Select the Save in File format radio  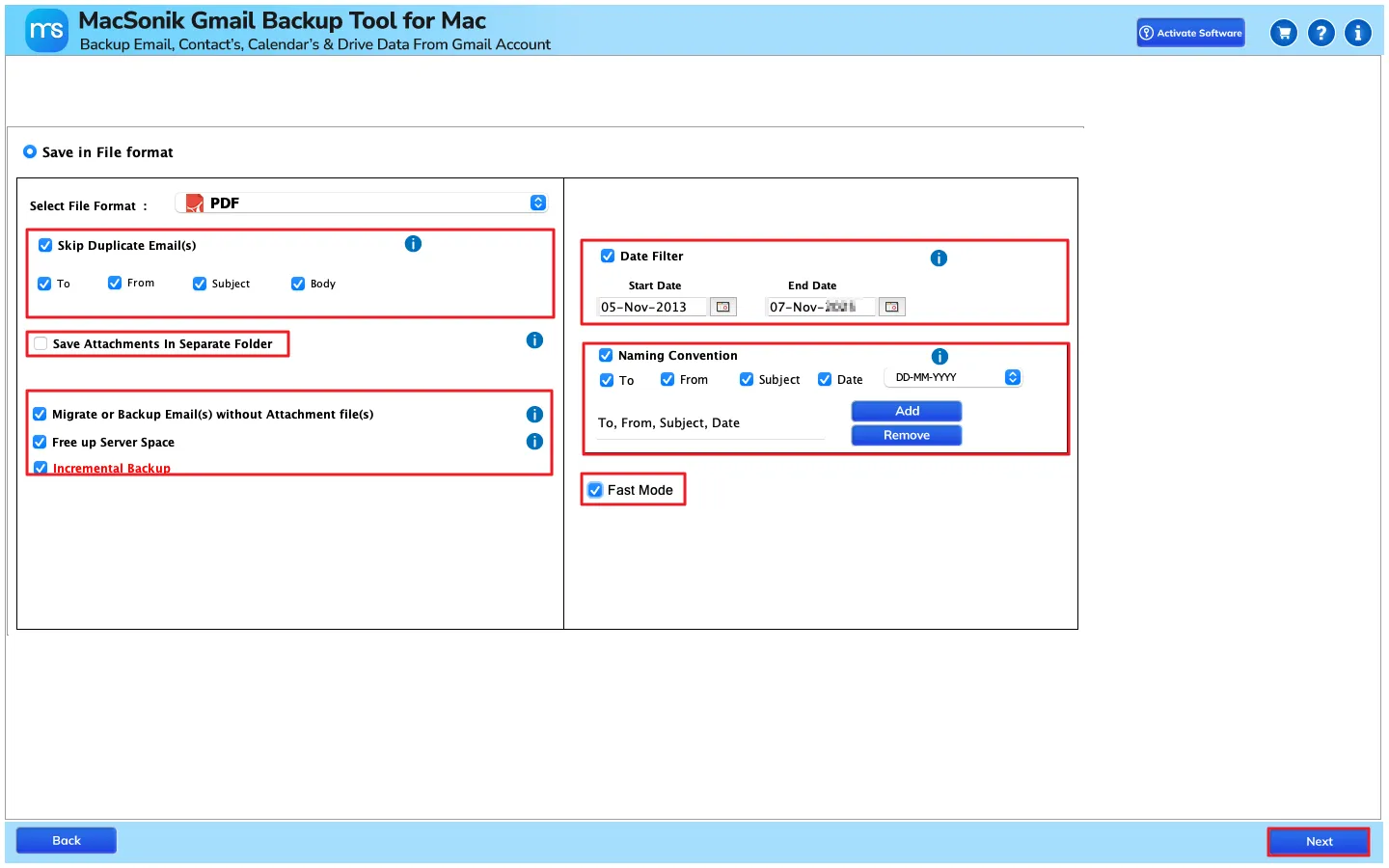(30, 151)
